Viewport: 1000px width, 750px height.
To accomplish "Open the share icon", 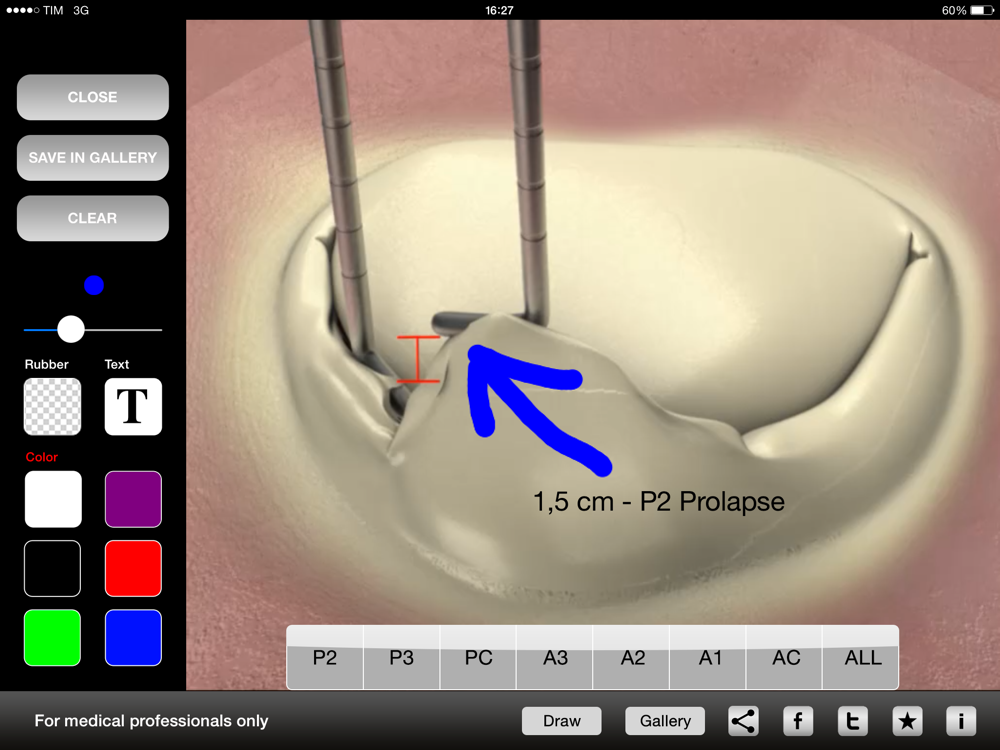I will (743, 721).
